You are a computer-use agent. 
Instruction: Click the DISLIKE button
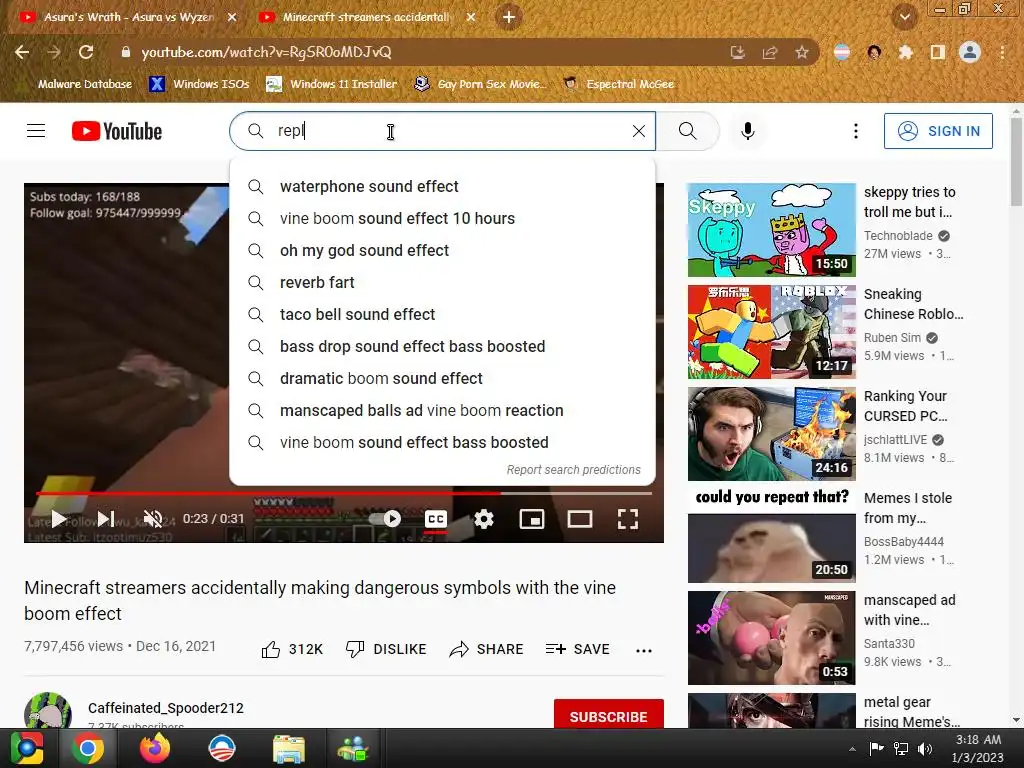[x=386, y=649]
